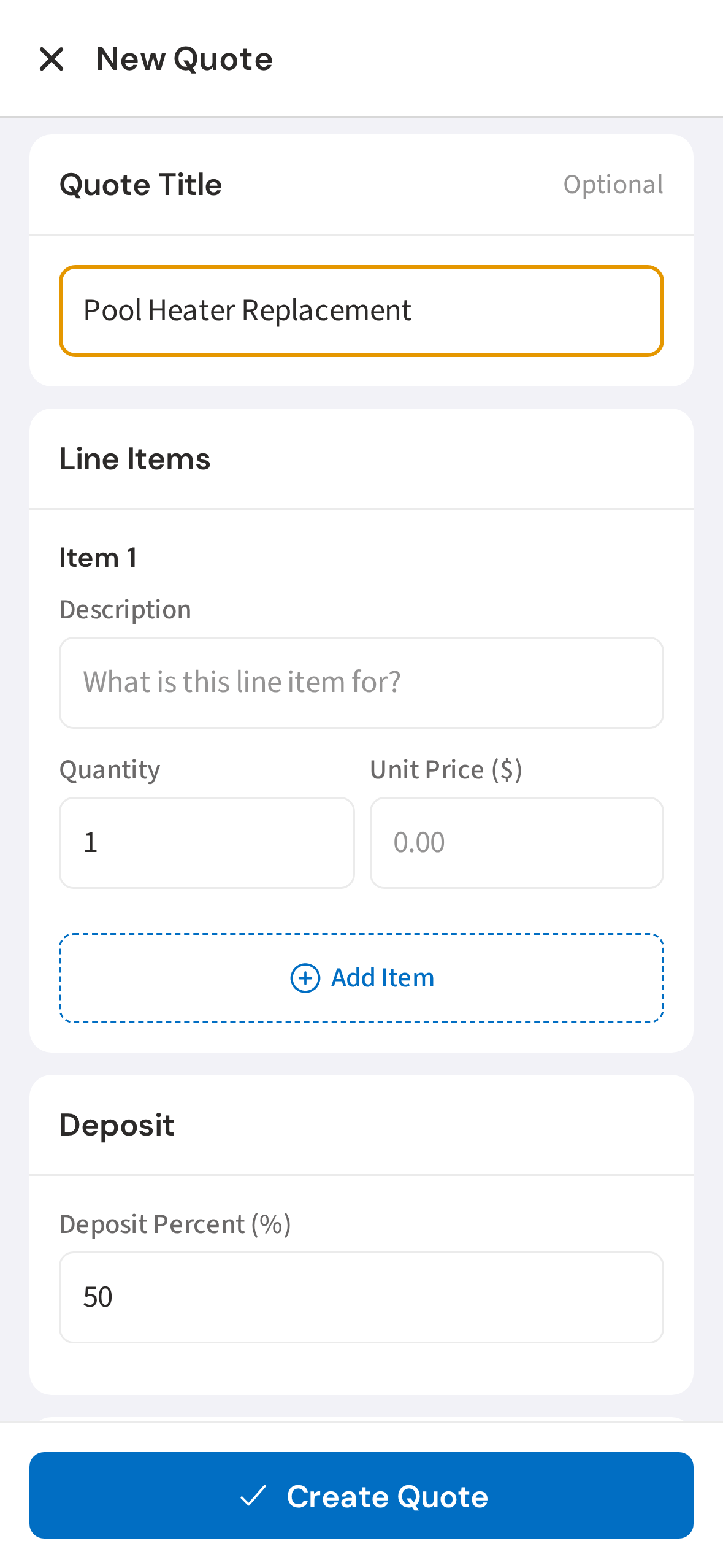Click the plus circle icon beside Add Item
The height and width of the screenshot is (1568, 723).
point(305,978)
